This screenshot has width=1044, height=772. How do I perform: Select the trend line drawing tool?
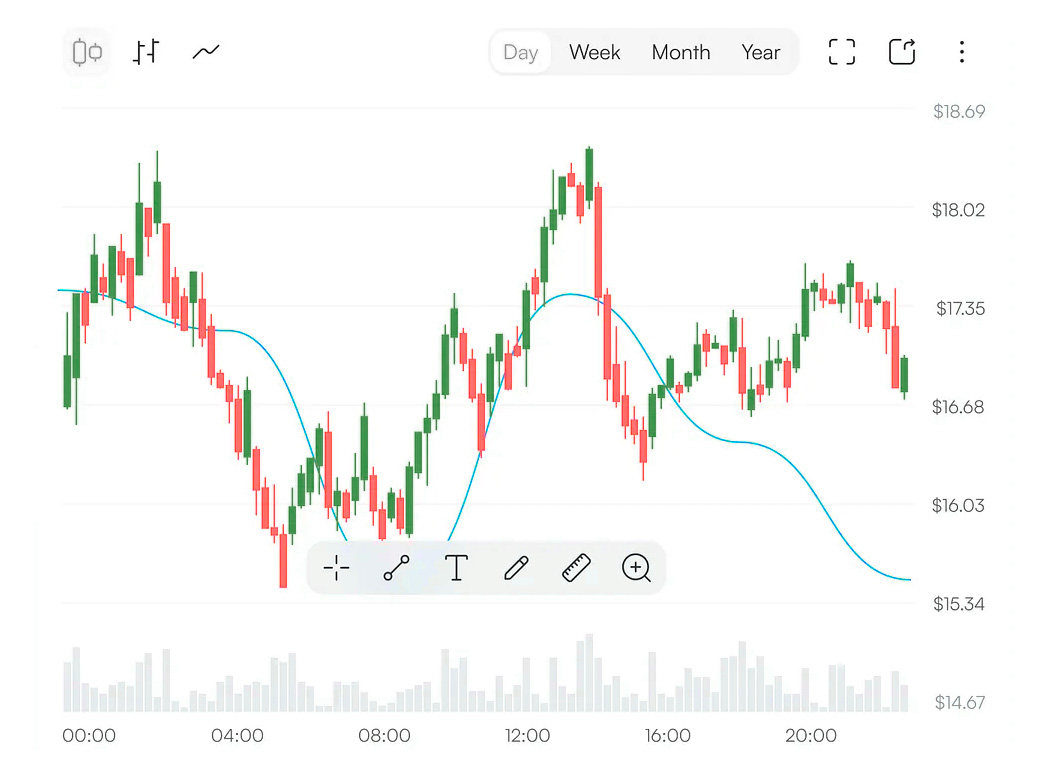396,568
